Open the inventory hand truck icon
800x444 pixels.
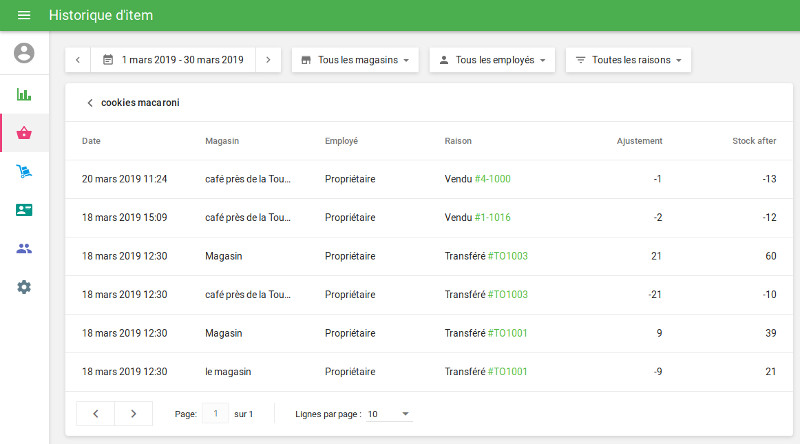click(24, 171)
